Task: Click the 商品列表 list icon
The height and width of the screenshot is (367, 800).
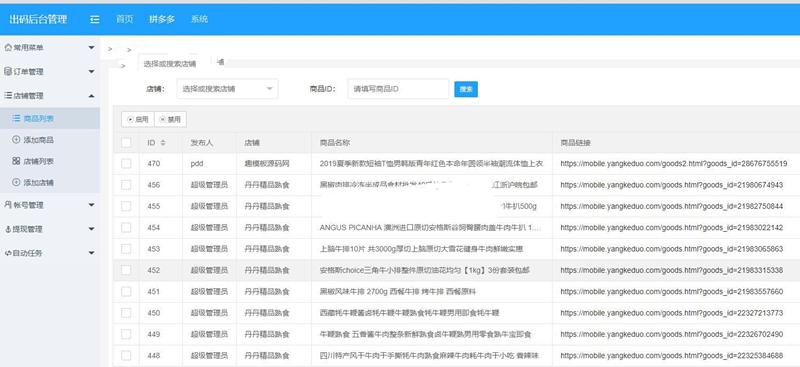Action: pyautogui.click(x=16, y=118)
